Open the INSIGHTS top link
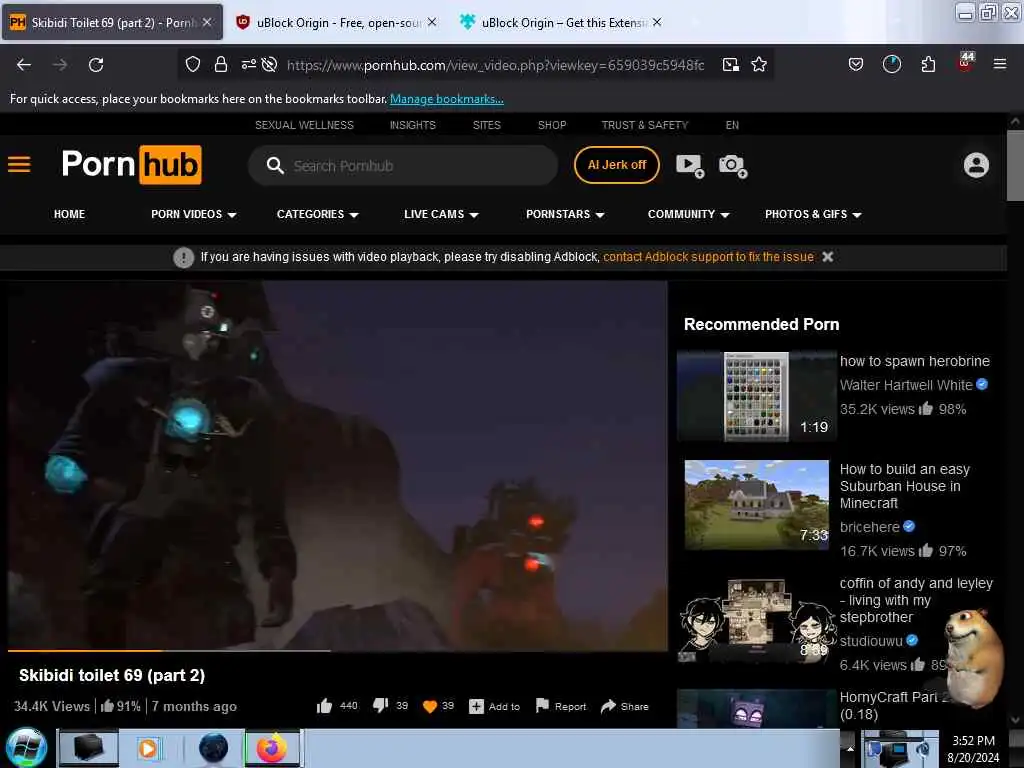The height and width of the screenshot is (768, 1024). point(413,125)
